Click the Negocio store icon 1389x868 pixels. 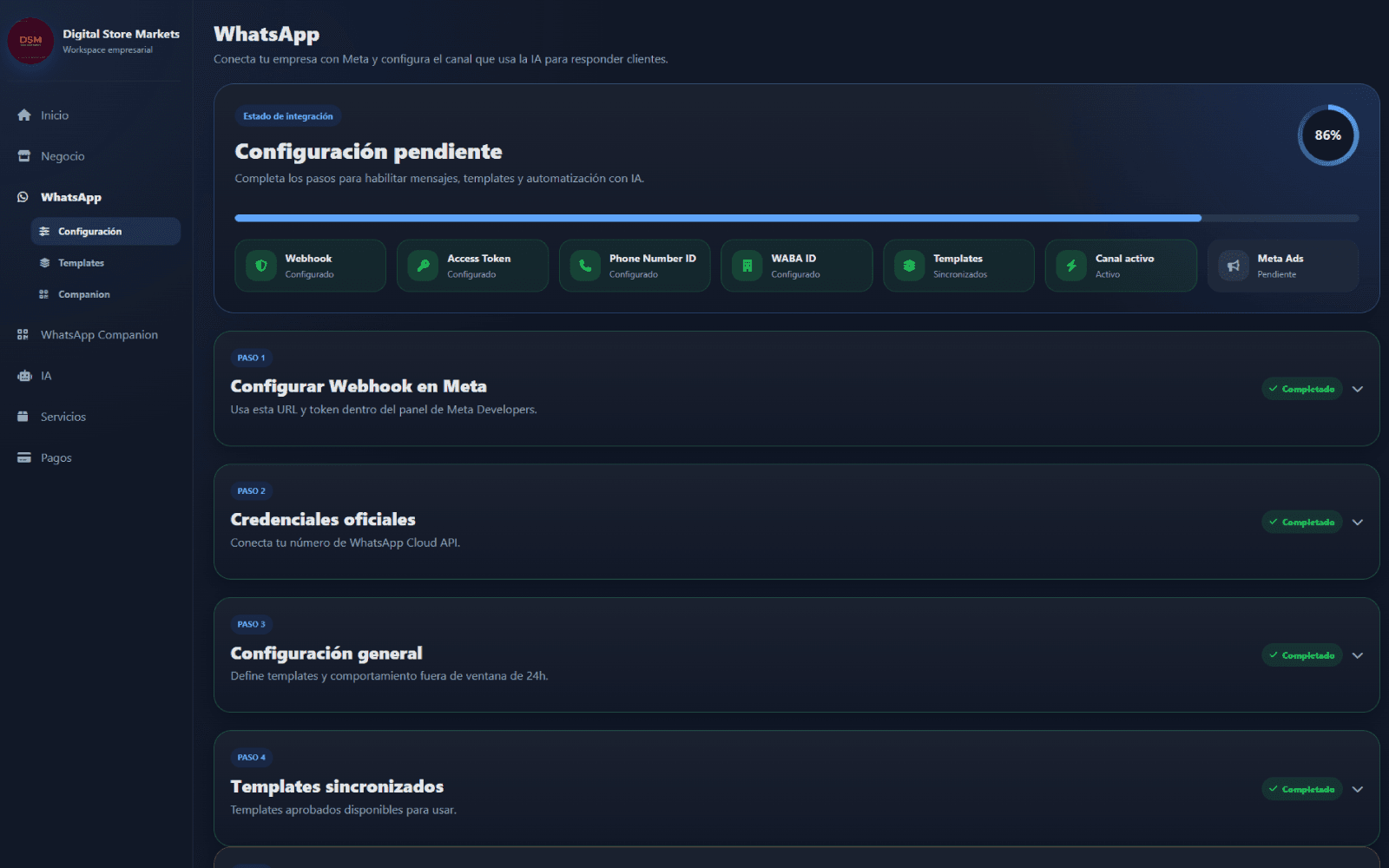[23, 156]
